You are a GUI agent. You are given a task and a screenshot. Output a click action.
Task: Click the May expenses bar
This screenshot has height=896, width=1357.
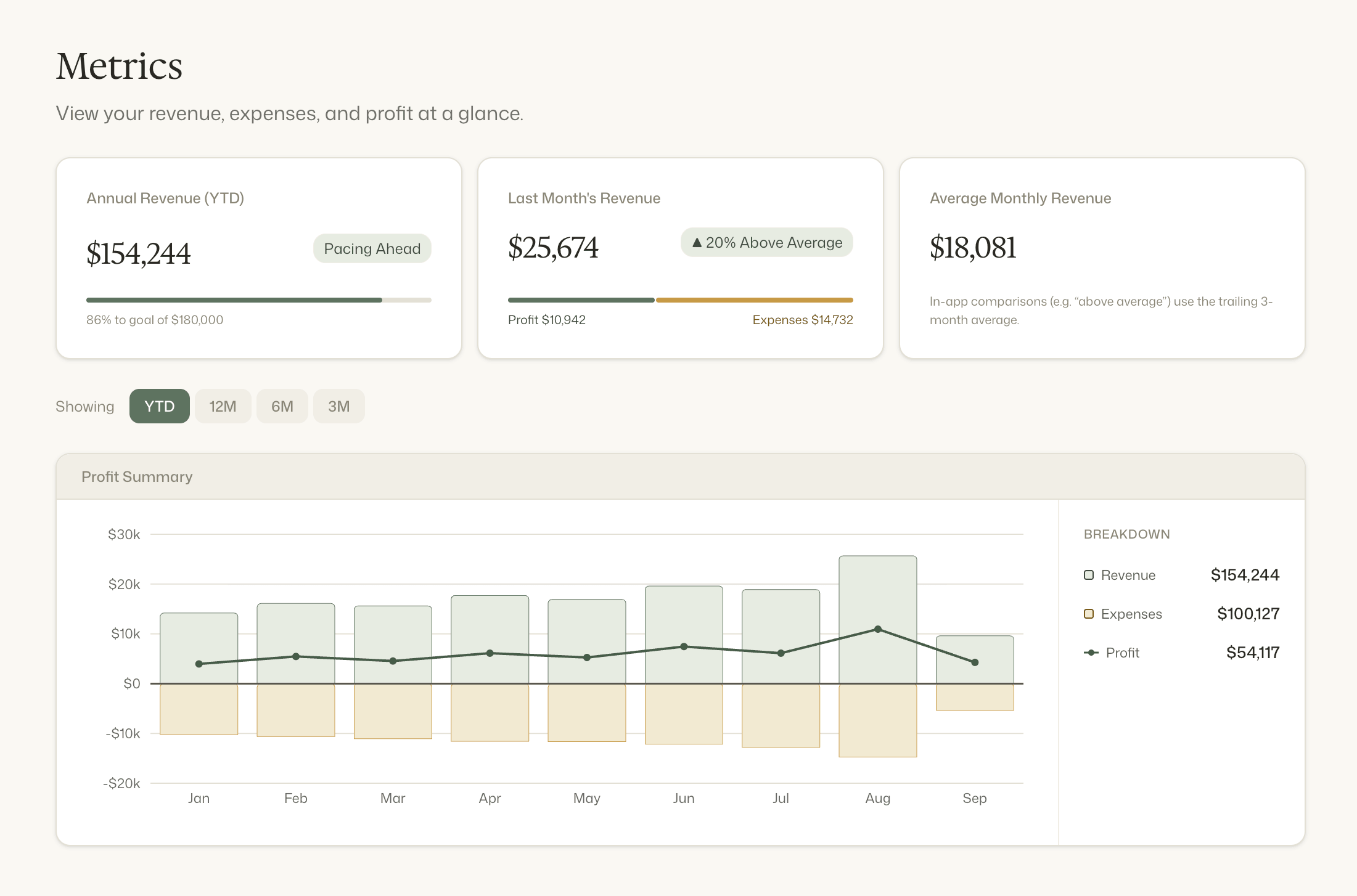586,712
